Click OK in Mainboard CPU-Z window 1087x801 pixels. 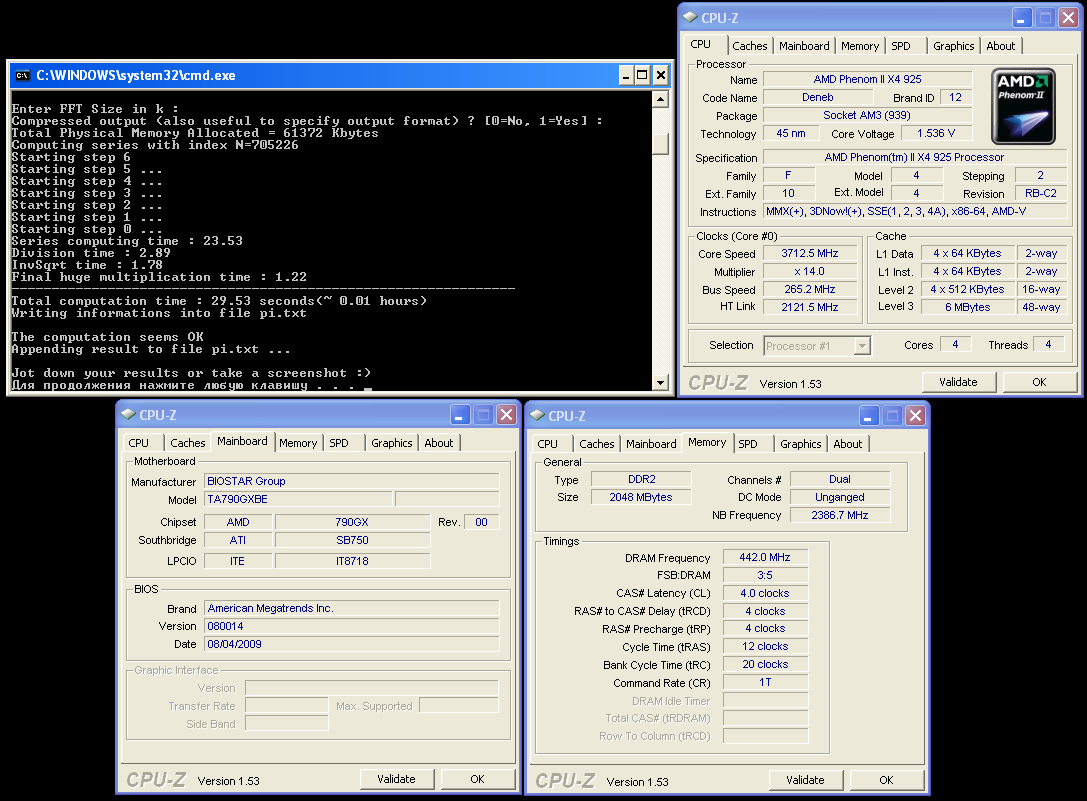[478, 780]
